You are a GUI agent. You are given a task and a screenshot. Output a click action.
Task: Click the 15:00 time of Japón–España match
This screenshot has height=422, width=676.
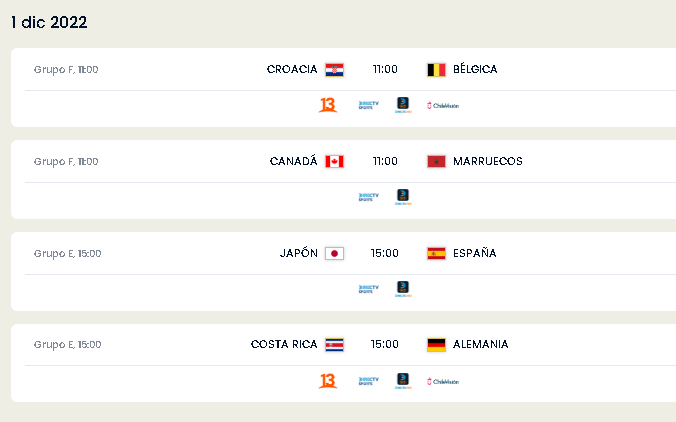coord(385,253)
